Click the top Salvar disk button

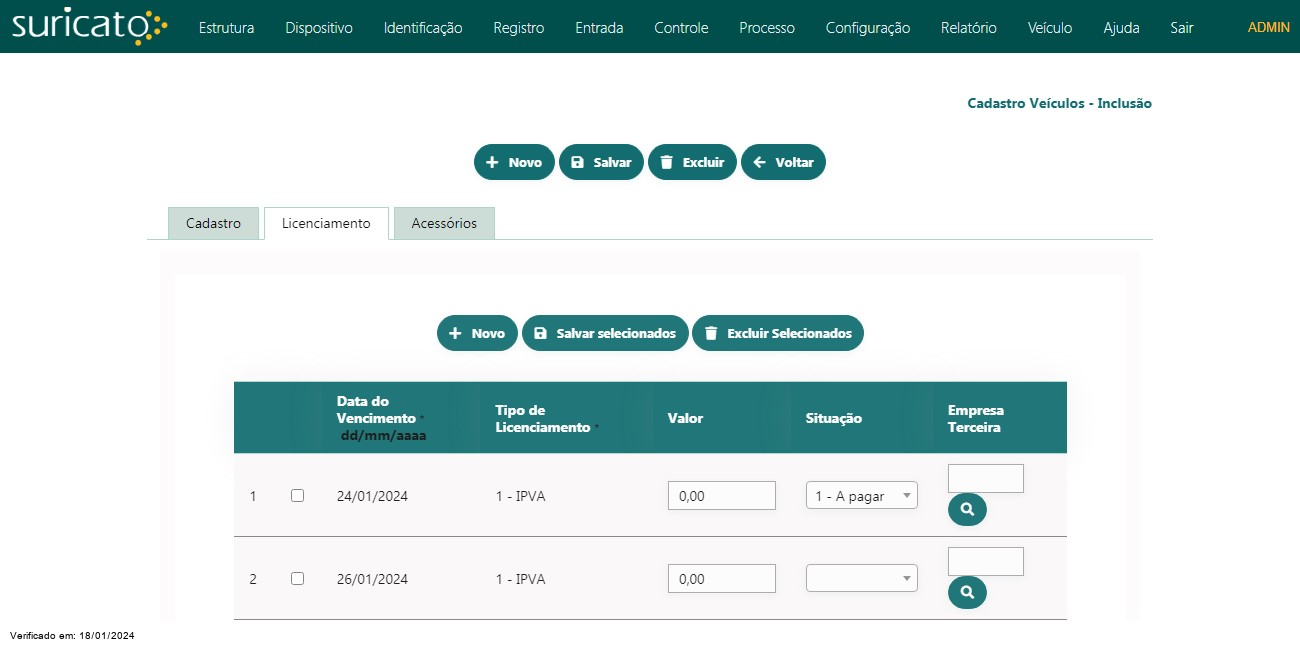[601, 162]
